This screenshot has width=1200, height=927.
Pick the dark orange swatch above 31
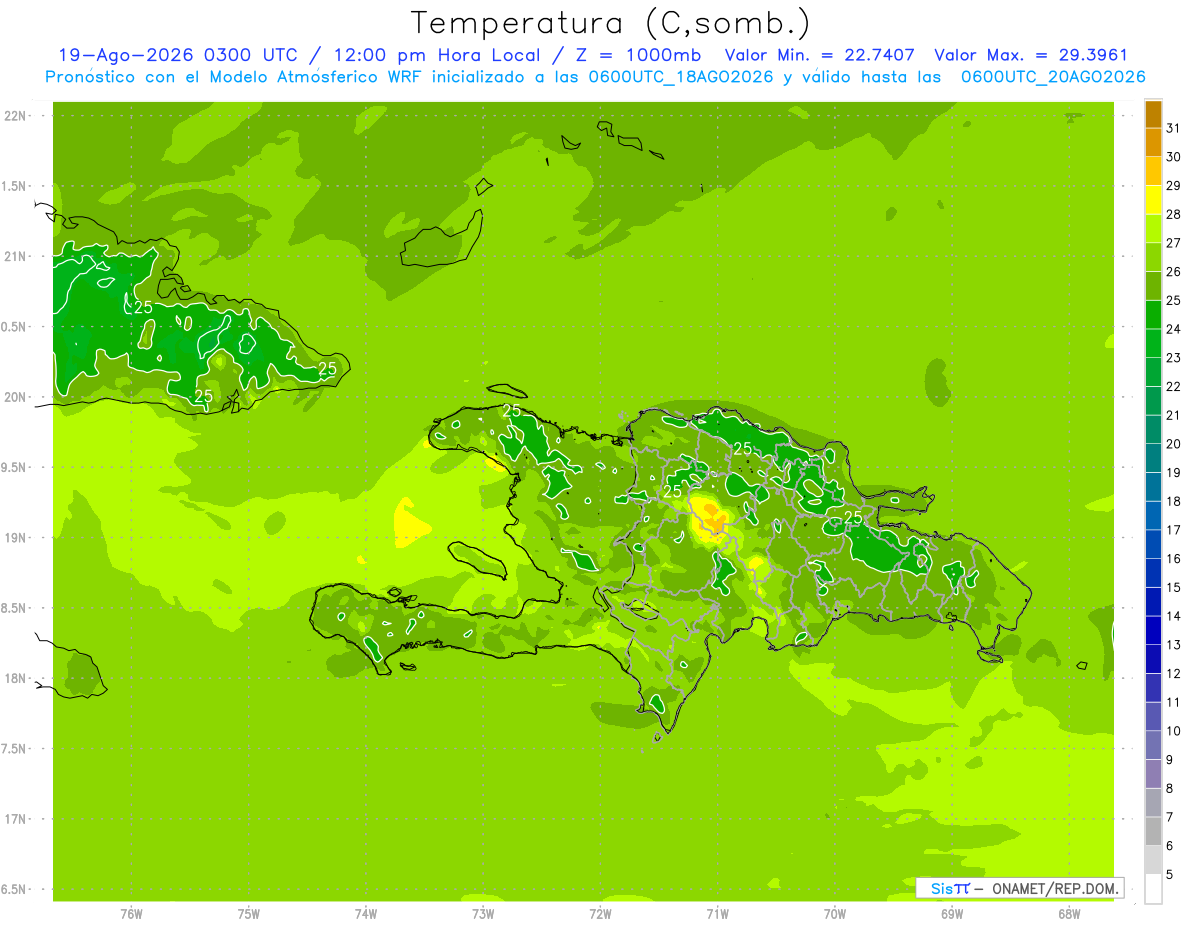[1153, 114]
